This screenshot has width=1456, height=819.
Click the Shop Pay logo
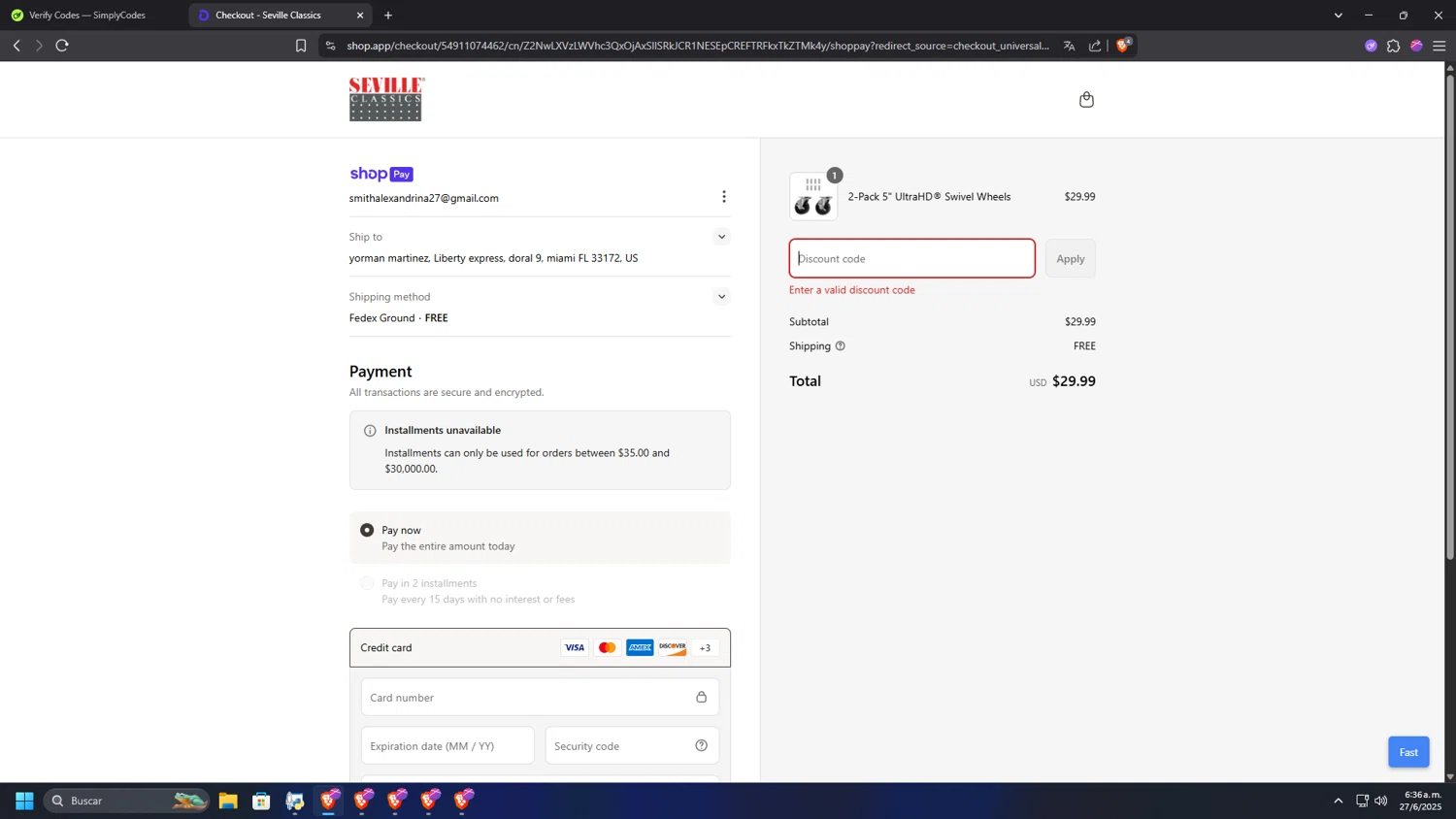point(381,174)
